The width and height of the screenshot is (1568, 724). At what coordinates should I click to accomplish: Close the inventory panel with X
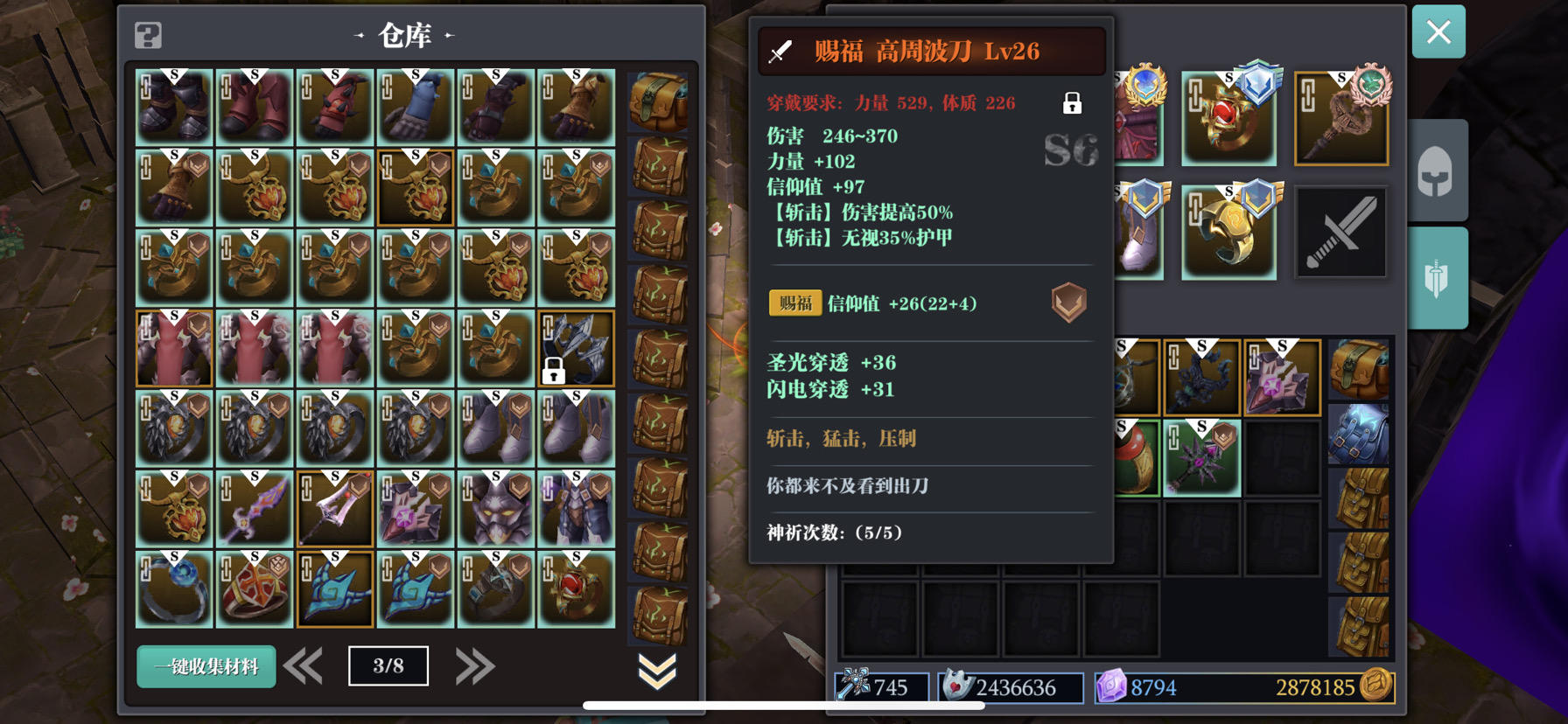point(1438,32)
